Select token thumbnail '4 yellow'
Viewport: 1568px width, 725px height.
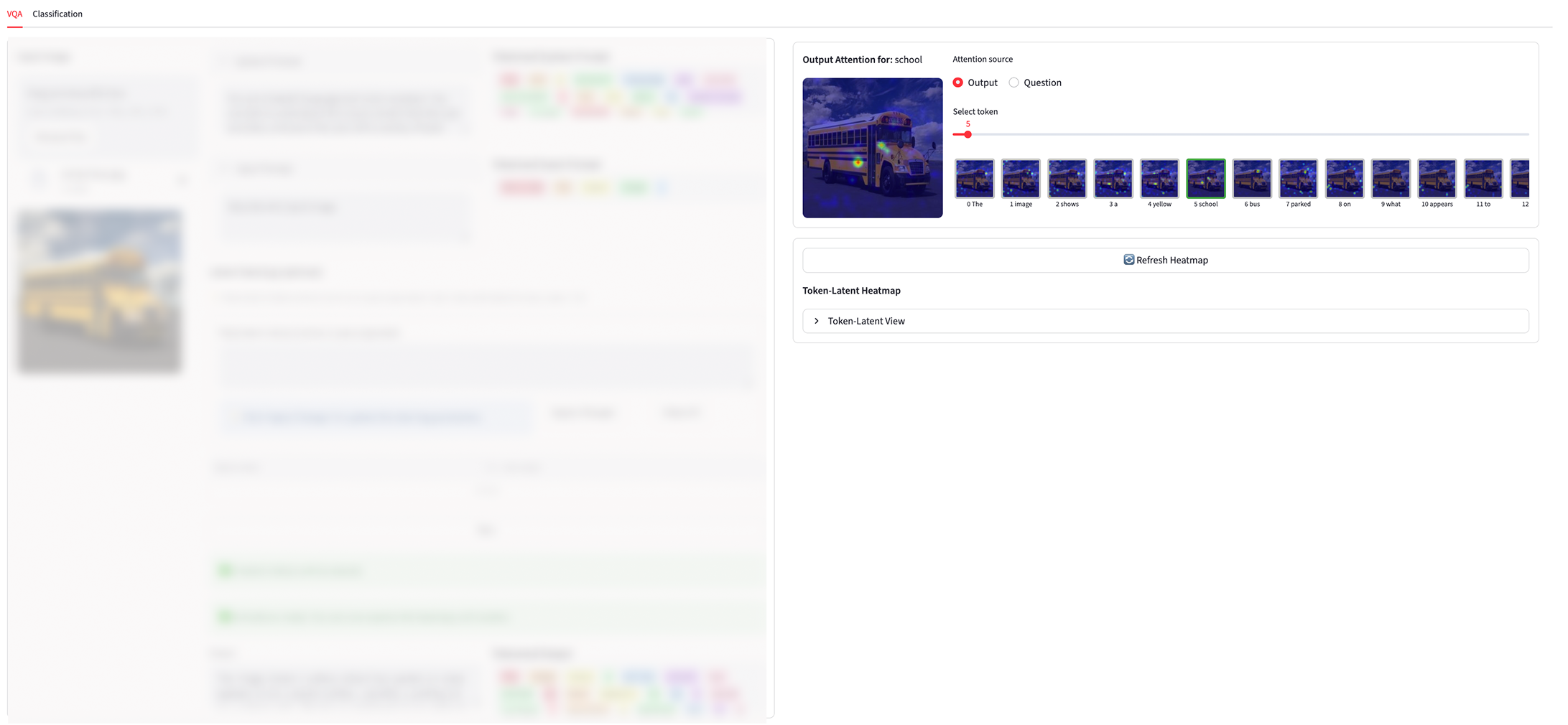(x=1159, y=178)
